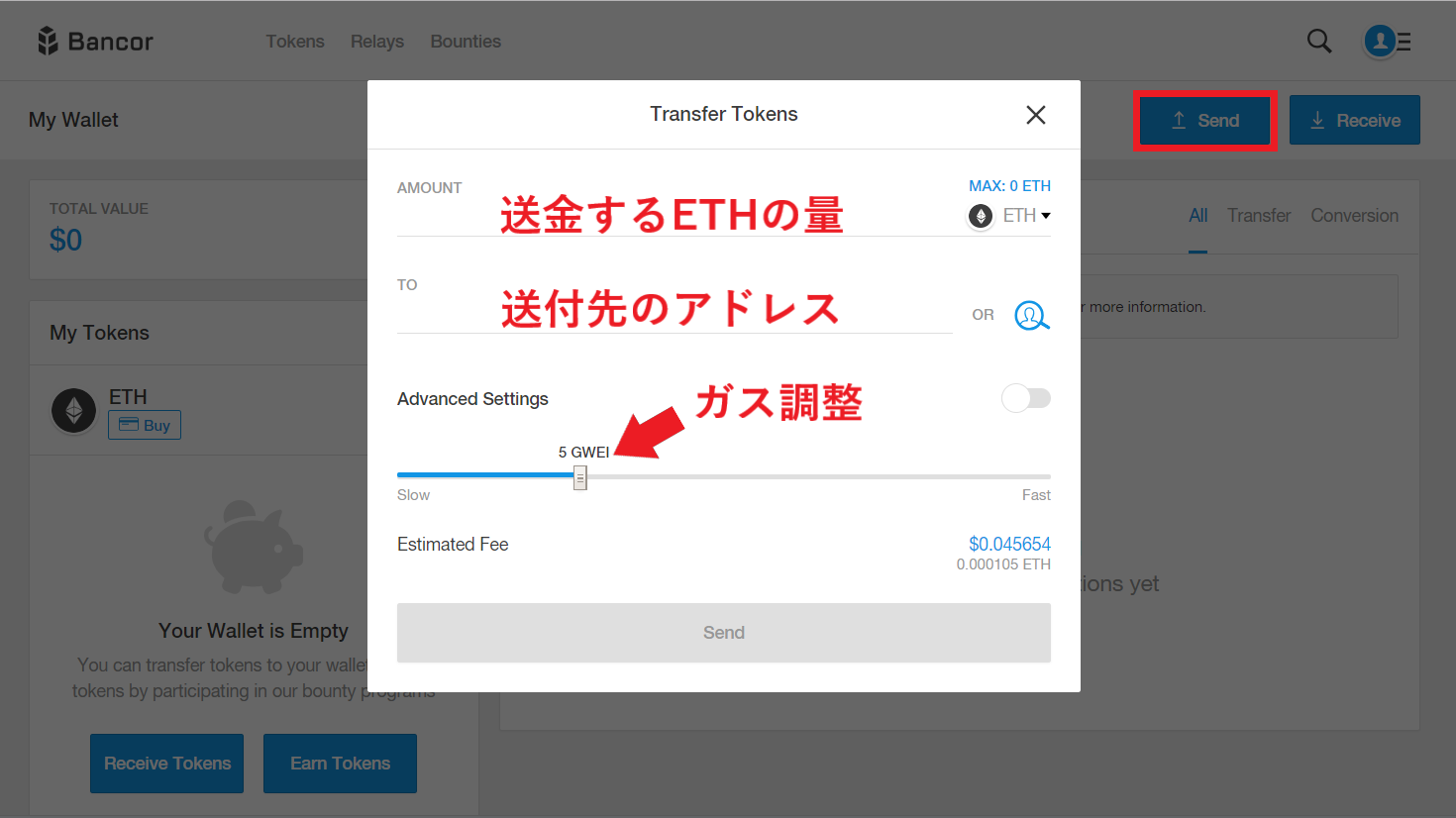
Task: Click the Receive button
Action: [1355, 121]
